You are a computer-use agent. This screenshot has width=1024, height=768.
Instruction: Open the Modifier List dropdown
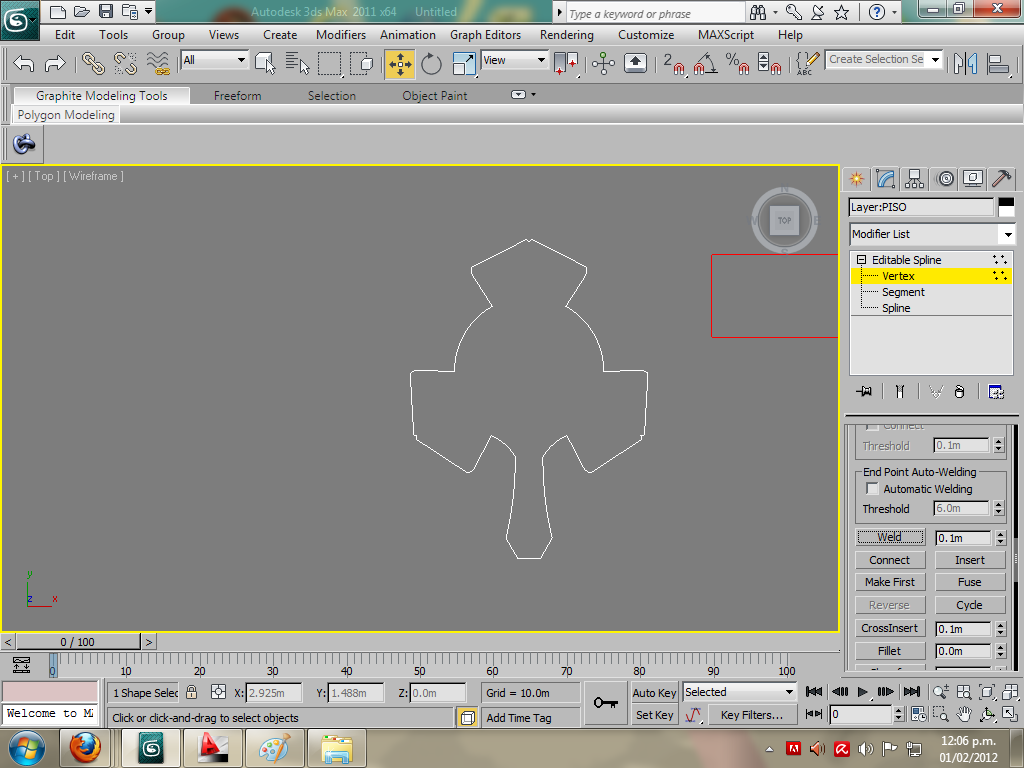tap(931, 234)
